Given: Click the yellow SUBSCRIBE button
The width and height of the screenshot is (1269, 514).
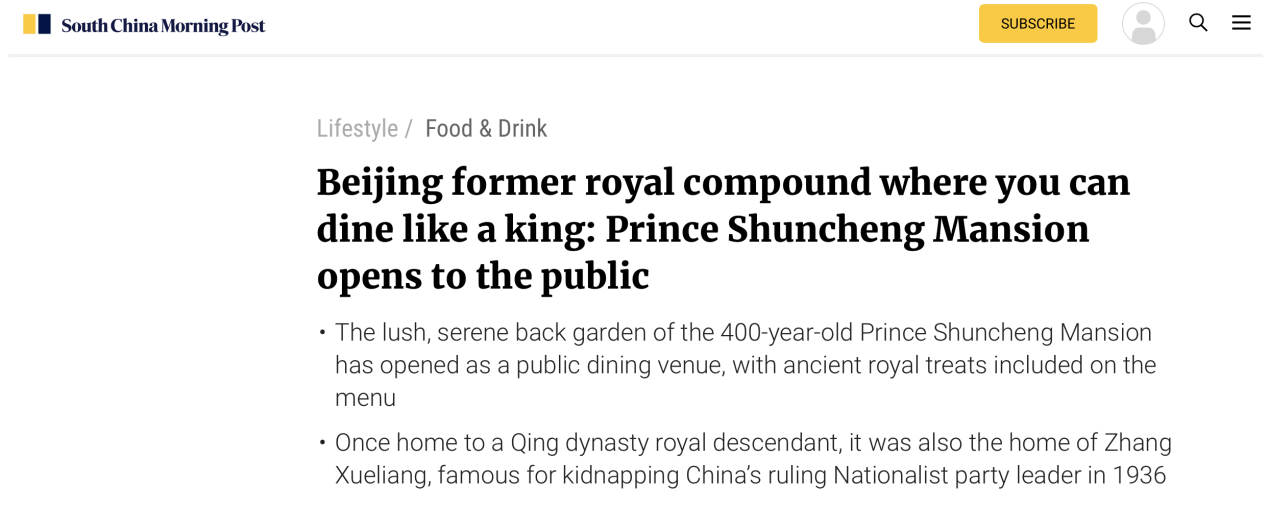Looking at the screenshot, I should (x=1038, y=23).
